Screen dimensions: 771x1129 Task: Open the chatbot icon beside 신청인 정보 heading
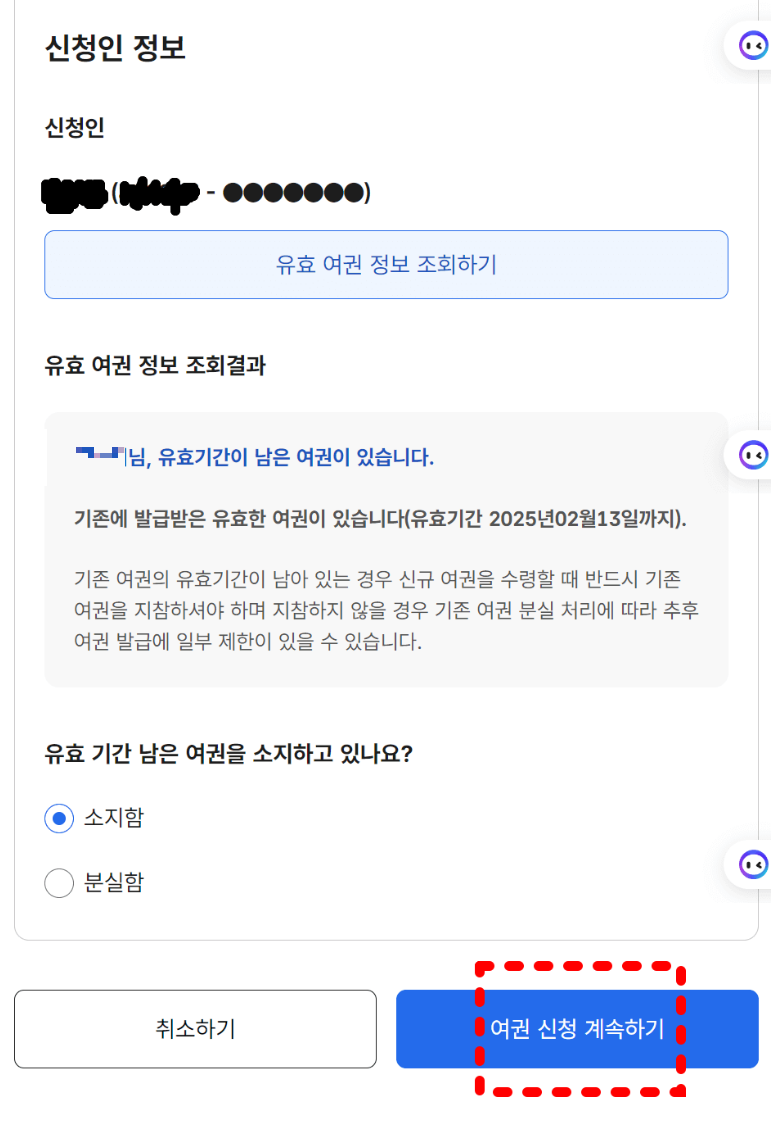tap(752, 46)
